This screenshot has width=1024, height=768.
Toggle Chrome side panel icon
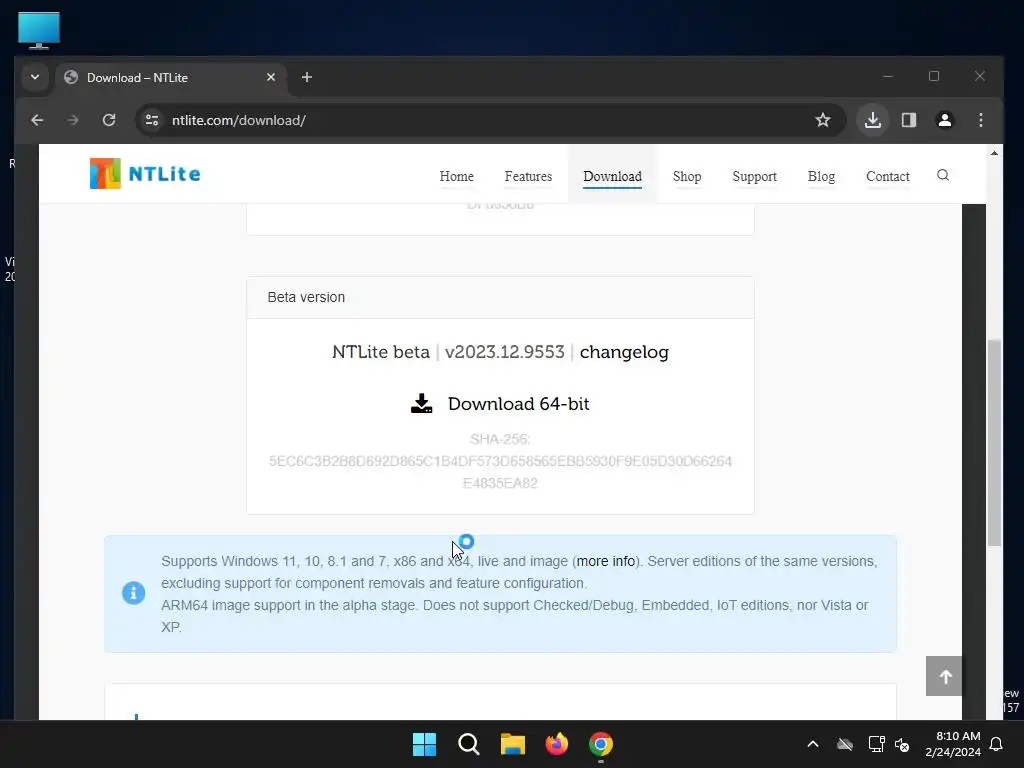pyautogui.click(x=908, y=120)
